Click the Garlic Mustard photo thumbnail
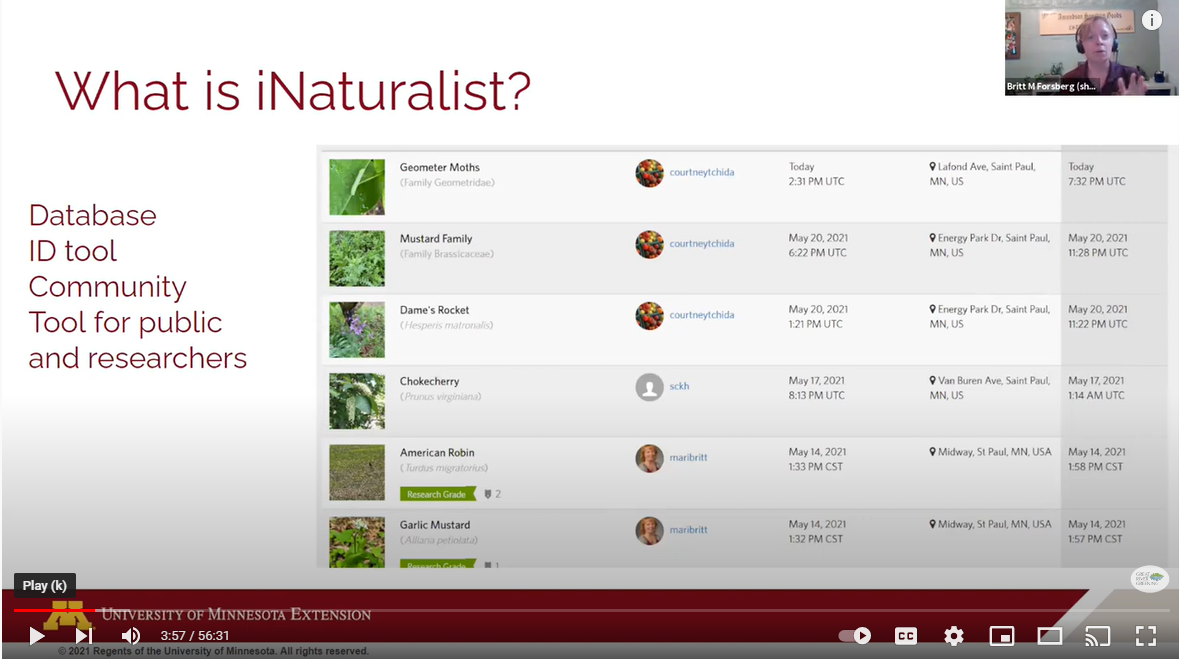Viewport: 1179px width, 659px height. tap(357, 542)
